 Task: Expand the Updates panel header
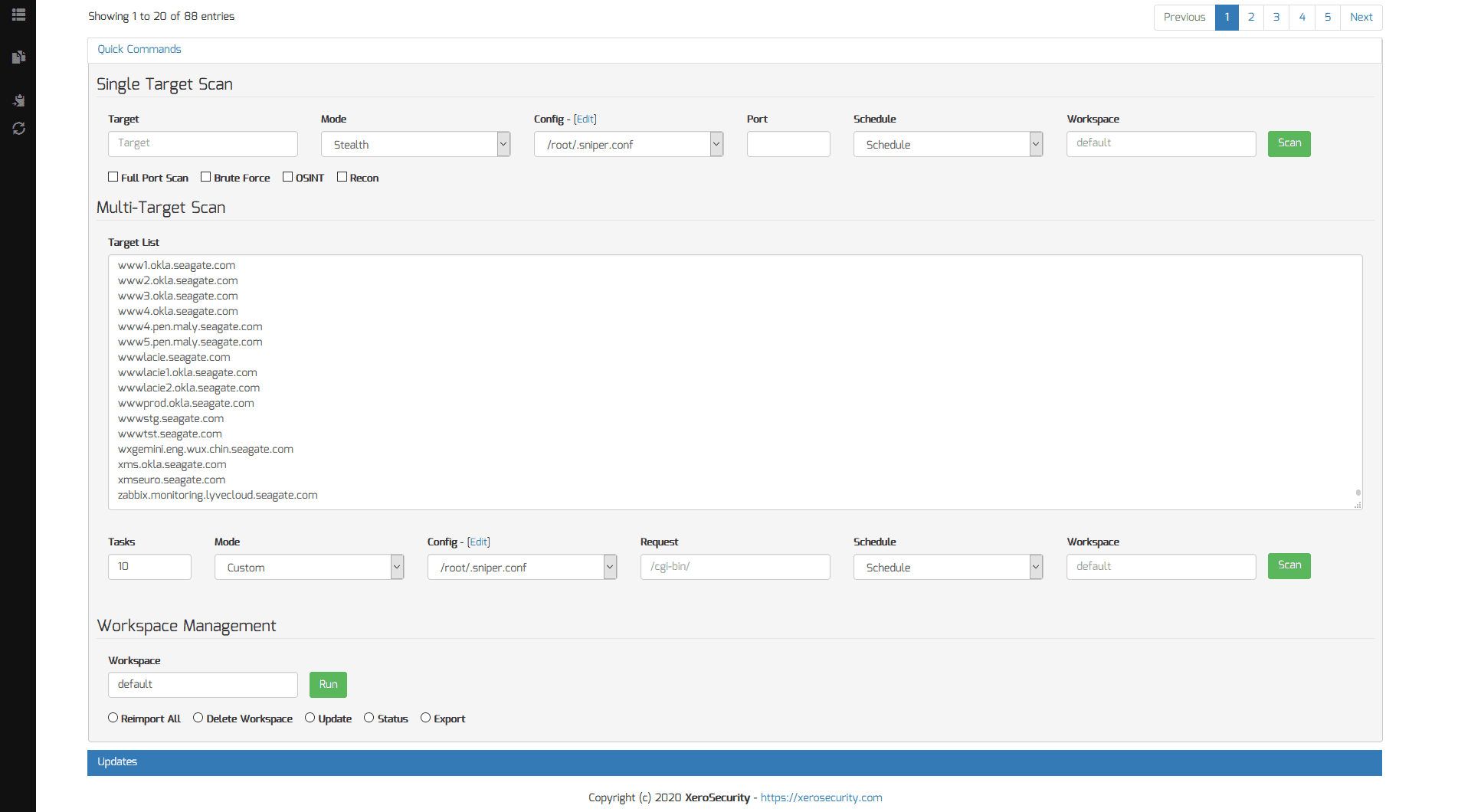pos(734,761)
